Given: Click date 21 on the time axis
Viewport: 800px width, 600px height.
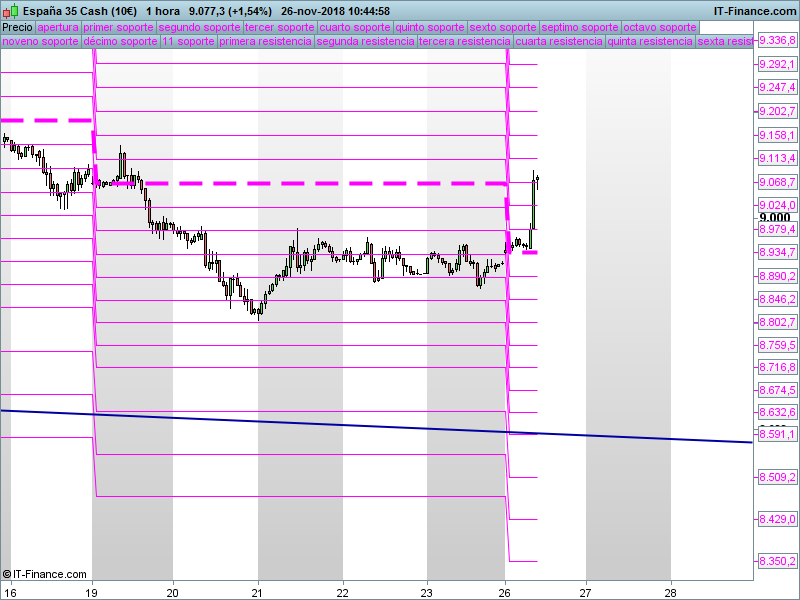Looking at the screenshot, I should click(x=258, y=593).
